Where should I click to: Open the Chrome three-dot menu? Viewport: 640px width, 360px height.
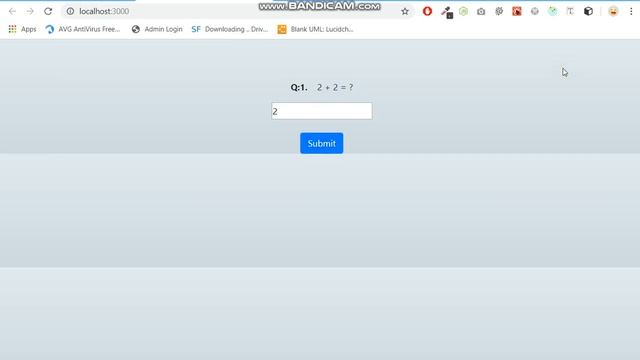pyautogui.click(x=631, y=11)
